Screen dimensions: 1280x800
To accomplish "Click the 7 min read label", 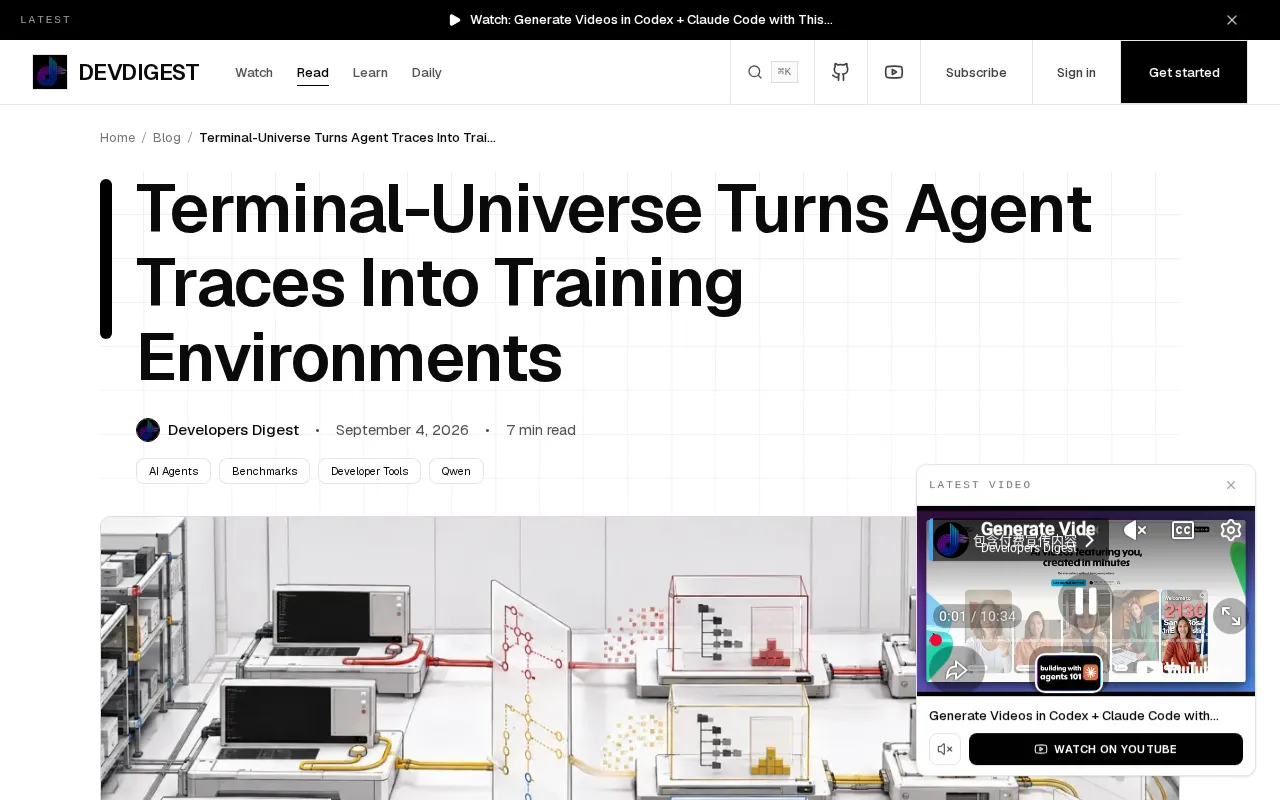I will pos(541,430).
